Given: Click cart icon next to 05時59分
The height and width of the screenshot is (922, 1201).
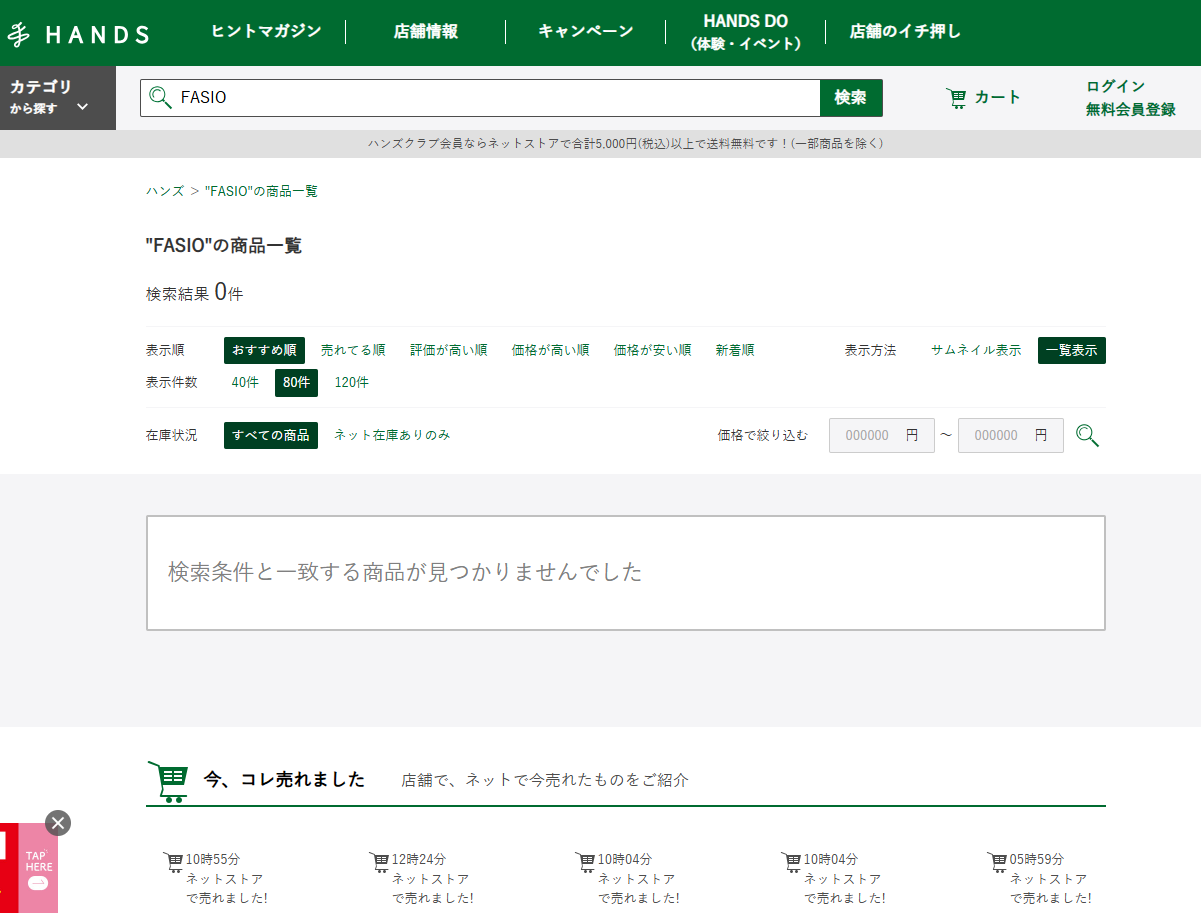Looking at the screenshot, I should [x=998, y=860].
